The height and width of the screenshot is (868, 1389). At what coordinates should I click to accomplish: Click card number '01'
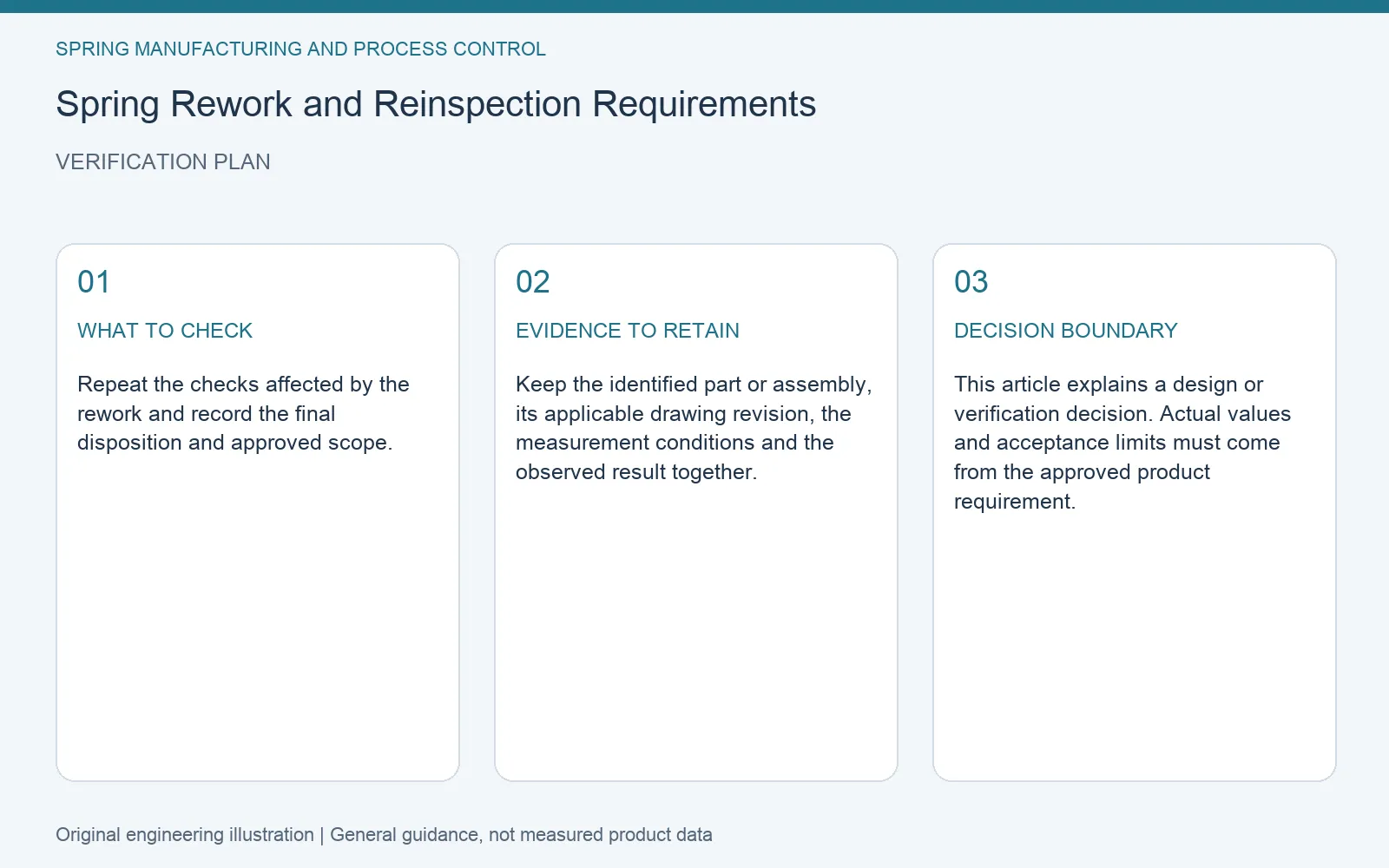[x=94, y=282]
